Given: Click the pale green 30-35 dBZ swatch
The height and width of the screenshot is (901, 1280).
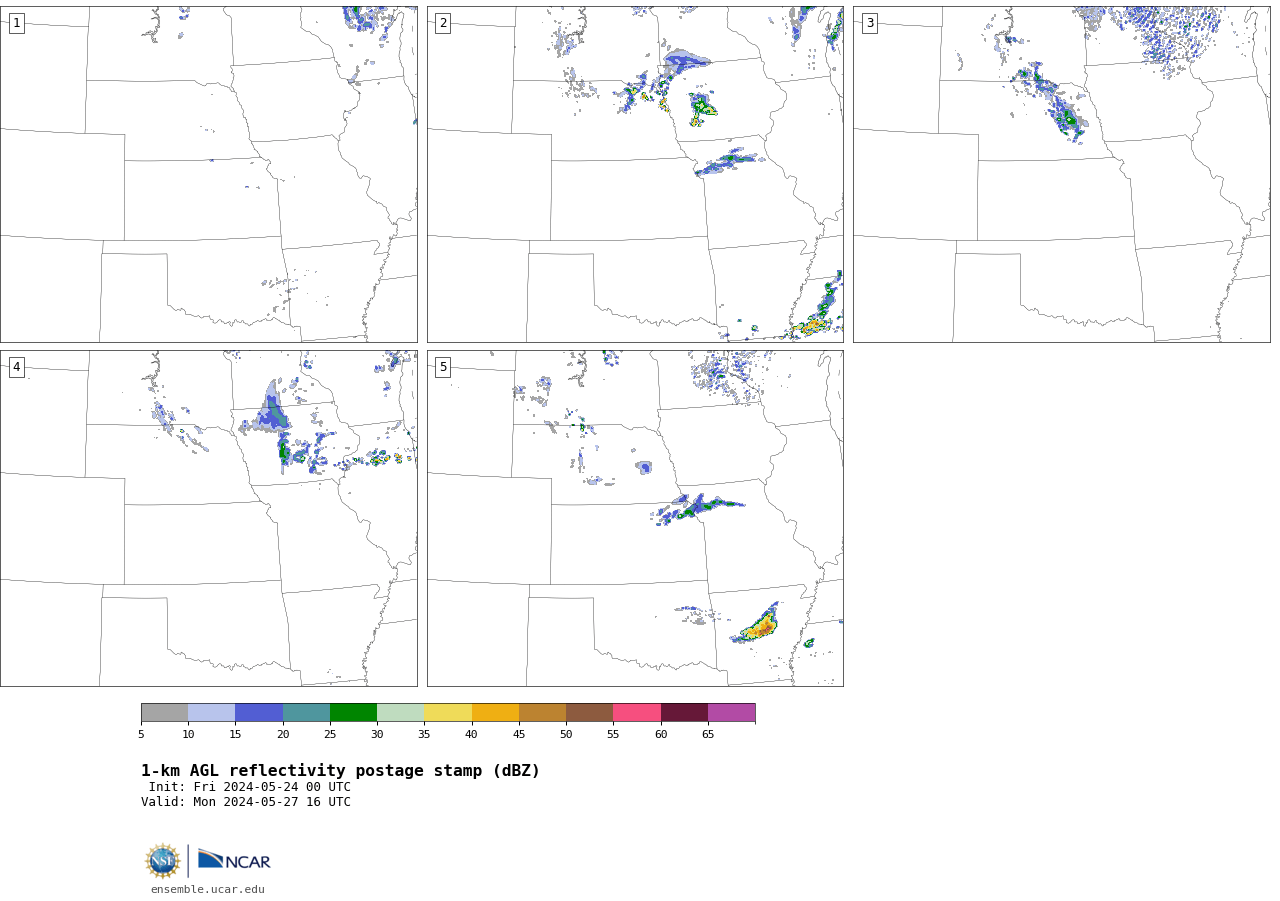Looking at the screenshot, I should (401, 712).
